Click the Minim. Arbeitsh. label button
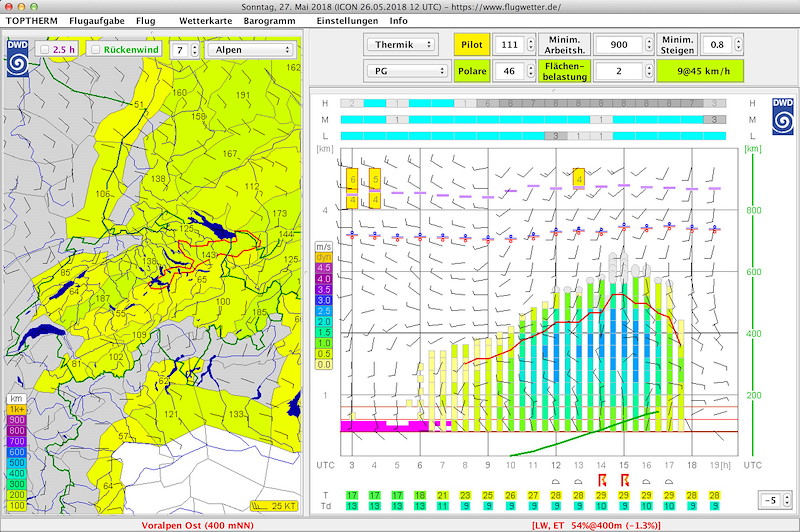The height and width of the screenshot is (532, 800). [564, 44]
